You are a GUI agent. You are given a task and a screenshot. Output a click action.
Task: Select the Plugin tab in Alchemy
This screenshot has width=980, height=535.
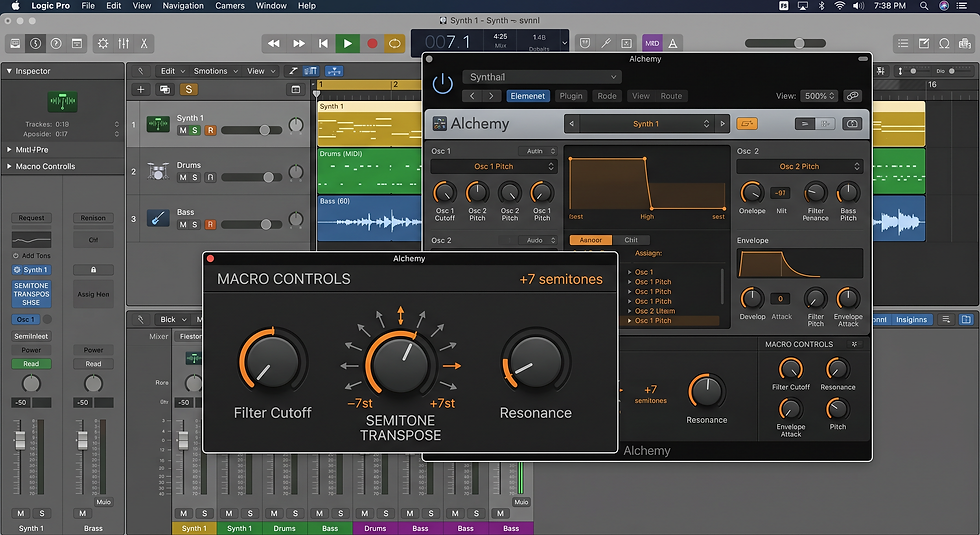tap(571, 96)
